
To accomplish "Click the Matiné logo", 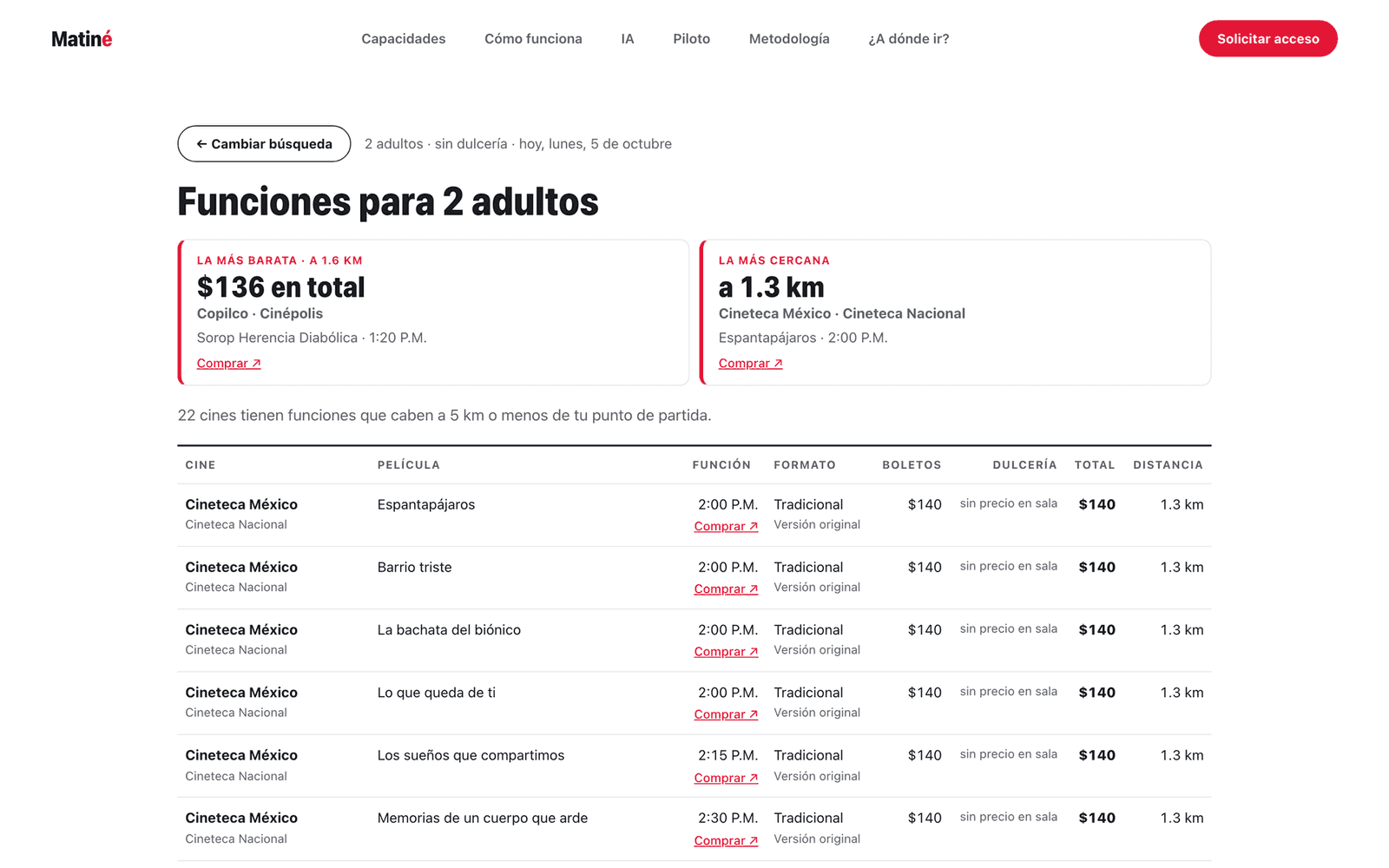I will pos(82,39).
